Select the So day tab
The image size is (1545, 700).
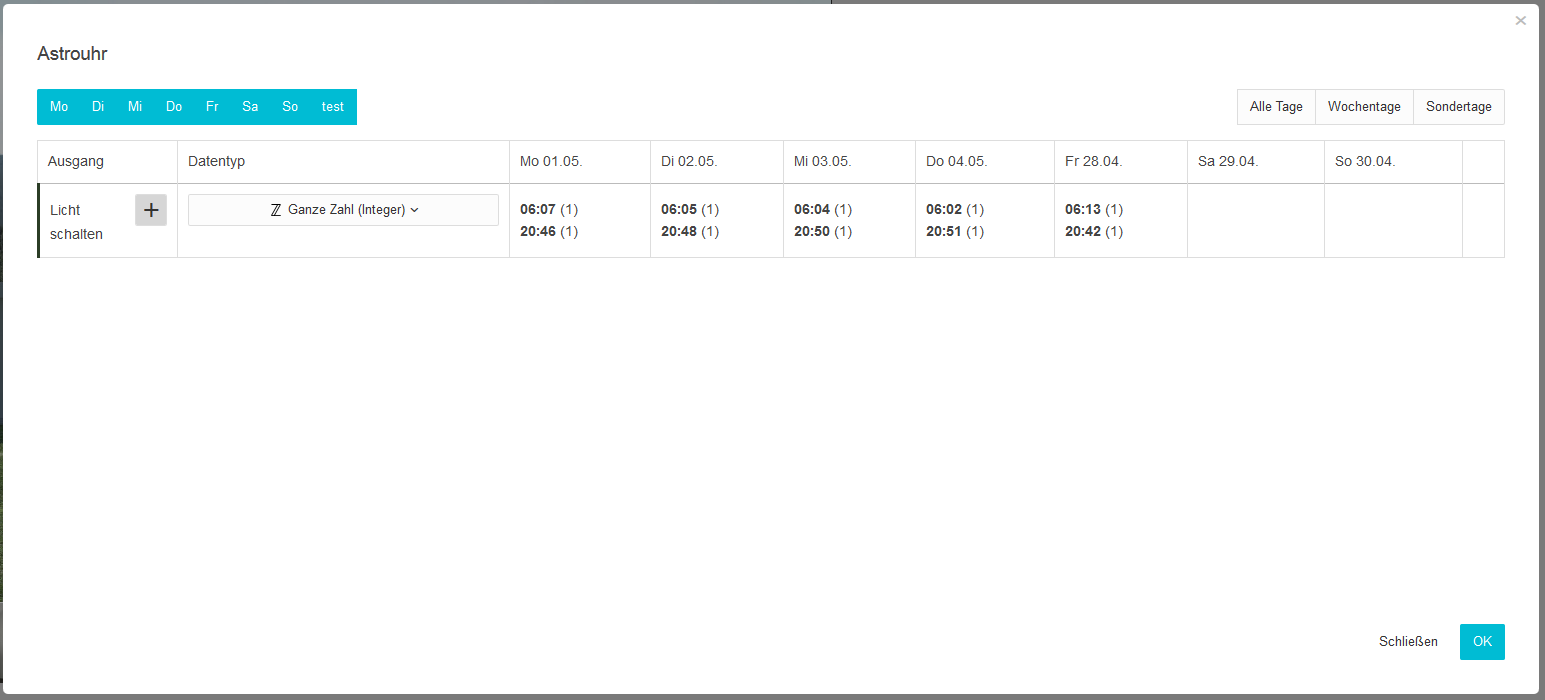290,107
